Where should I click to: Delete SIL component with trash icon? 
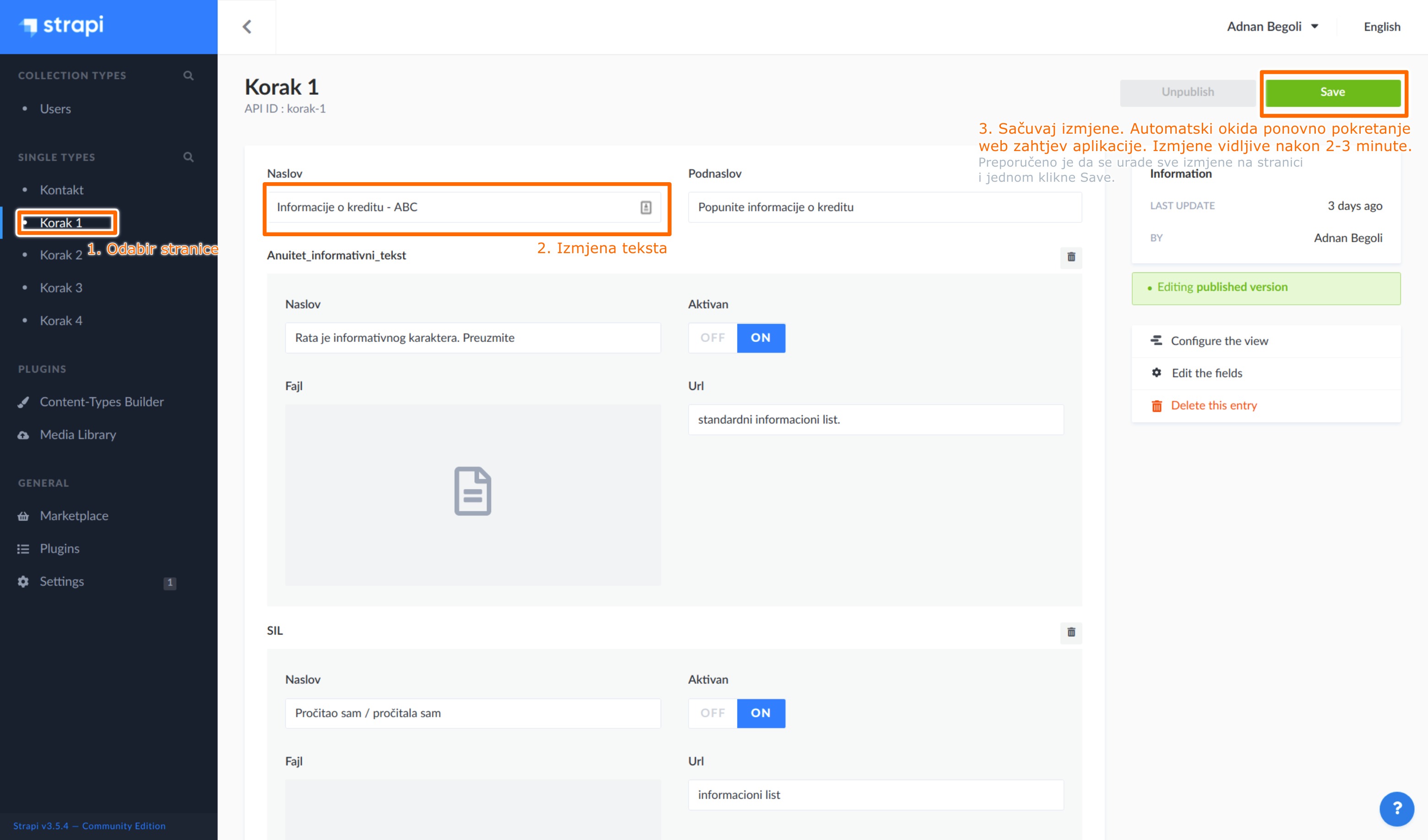[x=1070, y=632]
